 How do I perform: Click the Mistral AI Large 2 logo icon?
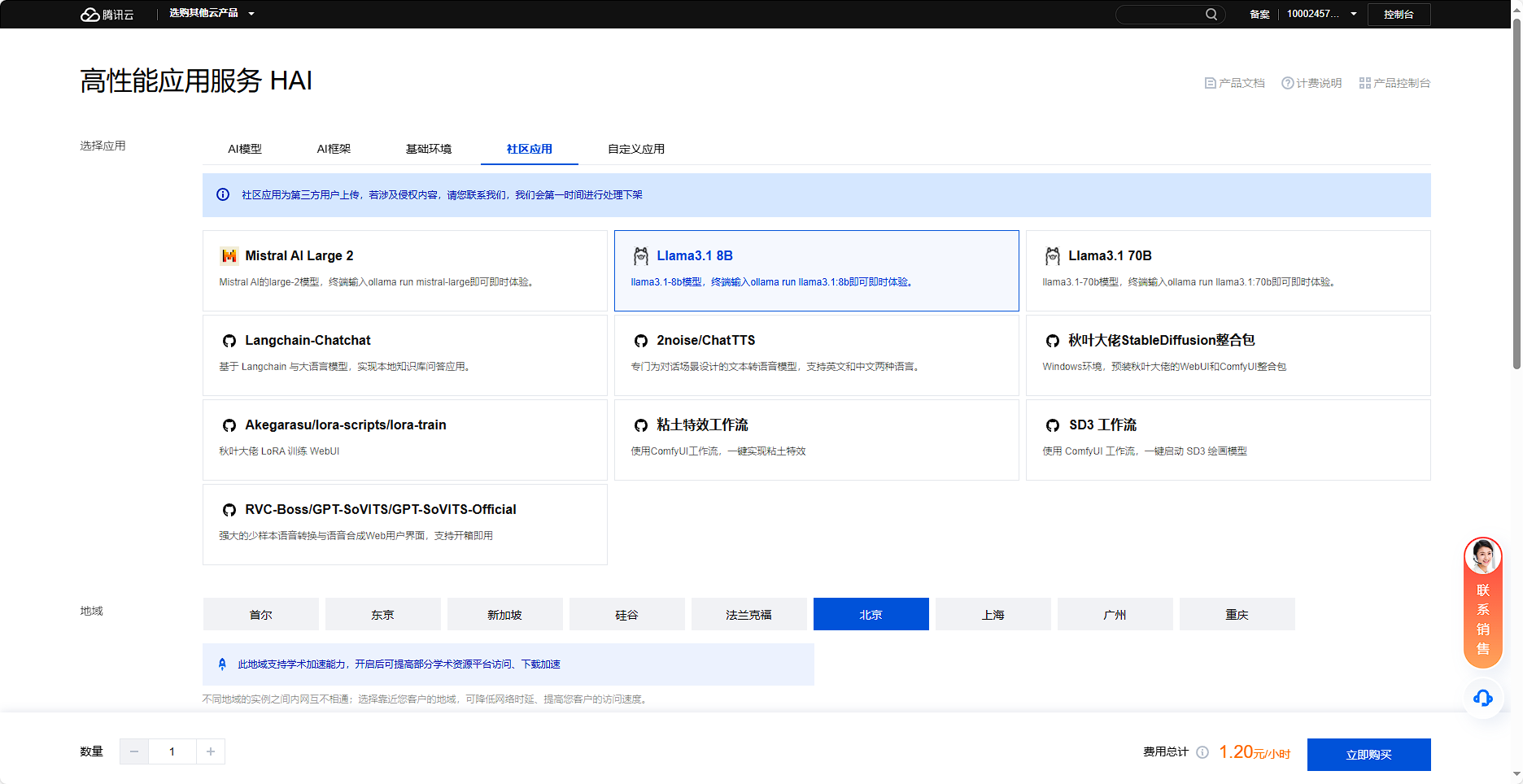pyautogui.click(x=229, y=256)
